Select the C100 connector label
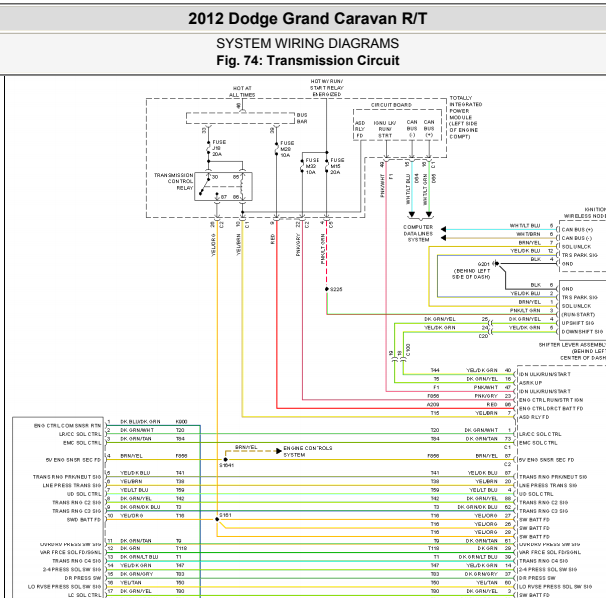 coord(409,350)
